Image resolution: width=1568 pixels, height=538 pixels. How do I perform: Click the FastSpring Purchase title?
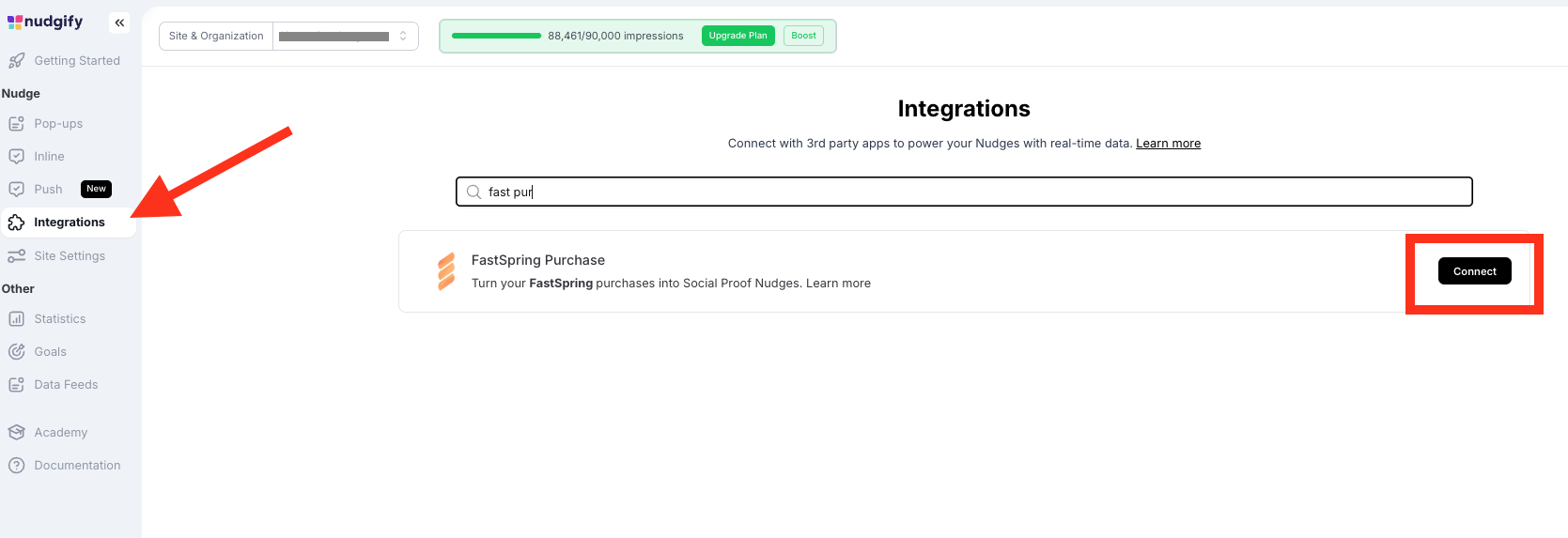537,260
